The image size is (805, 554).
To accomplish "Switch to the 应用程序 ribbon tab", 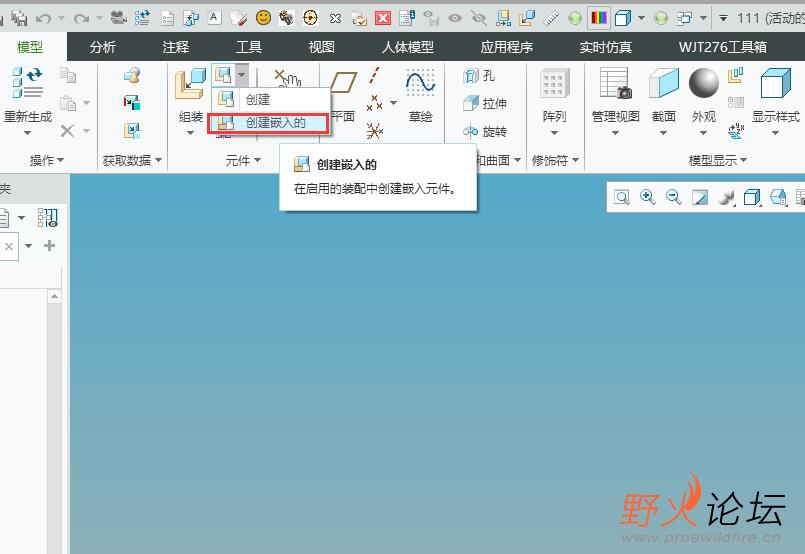I will [x=507, y=47].
